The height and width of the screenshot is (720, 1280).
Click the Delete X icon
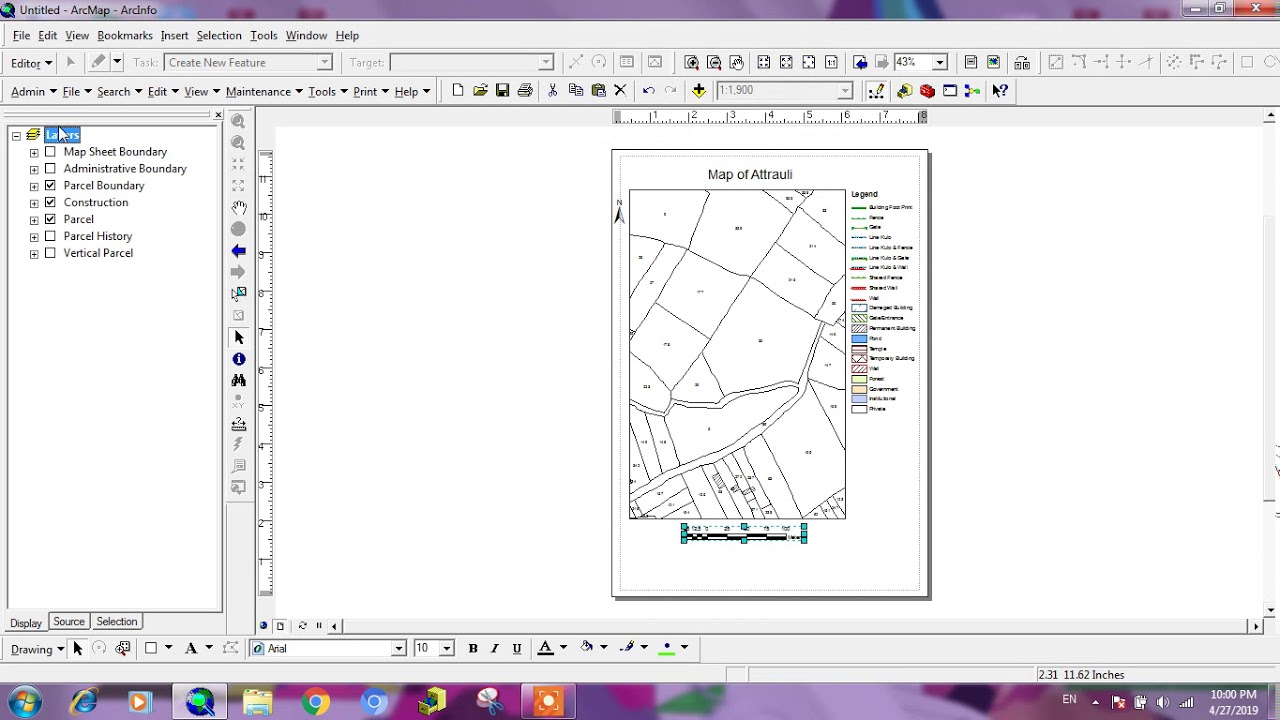click(620, 90)
